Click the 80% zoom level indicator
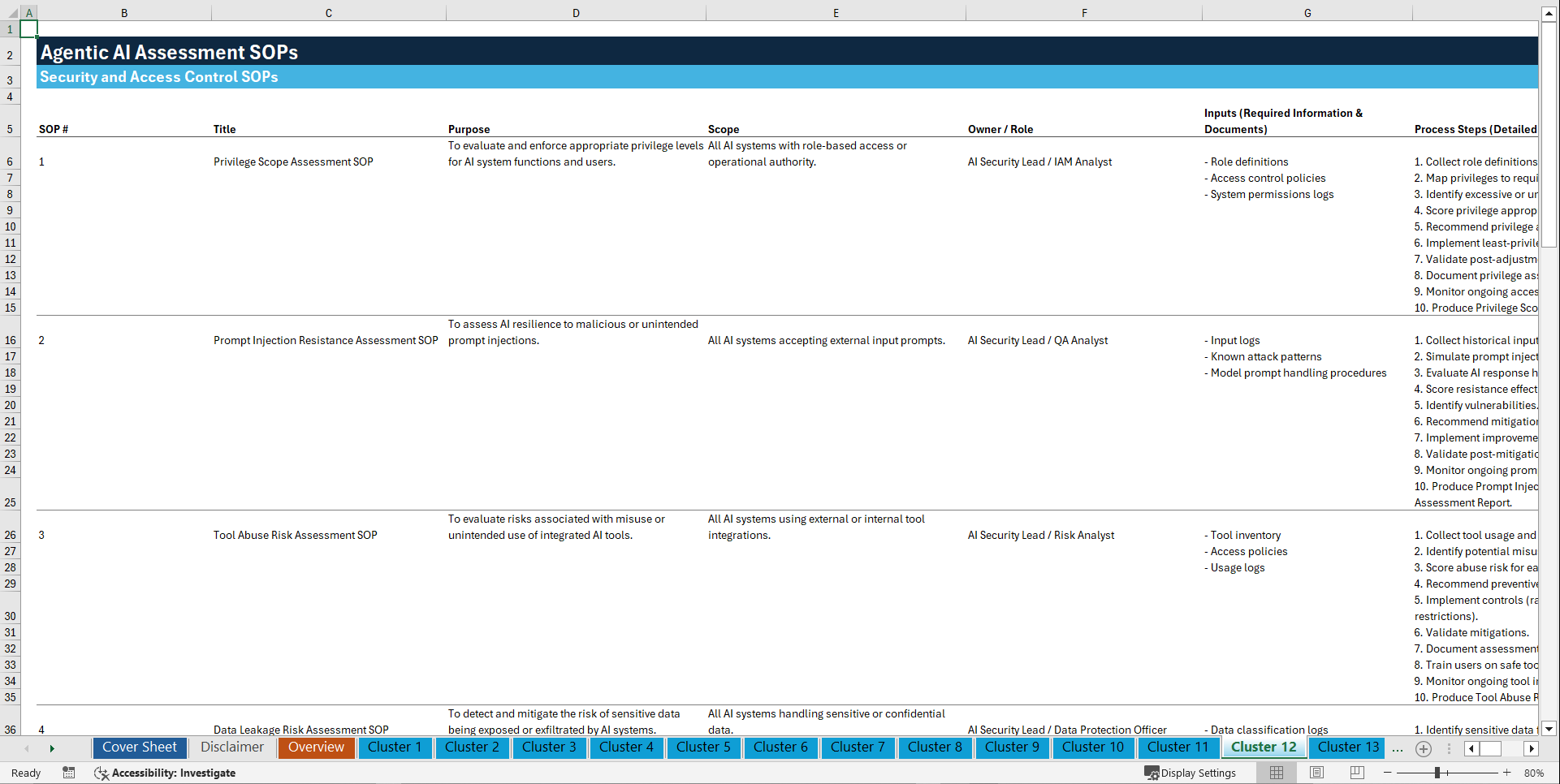Viewport: 1560px width, 784px height. tap(1539, 773)
